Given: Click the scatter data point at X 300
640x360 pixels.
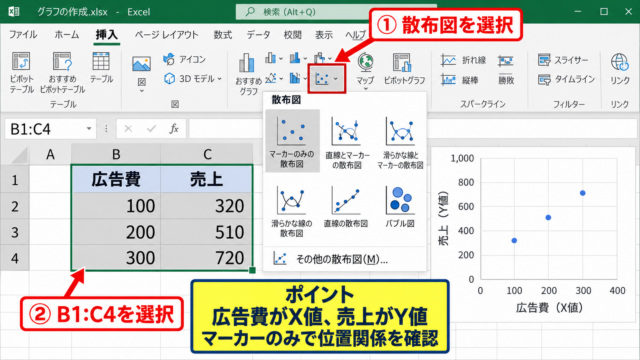Looking at the screenshot, I should click(582, 193).
